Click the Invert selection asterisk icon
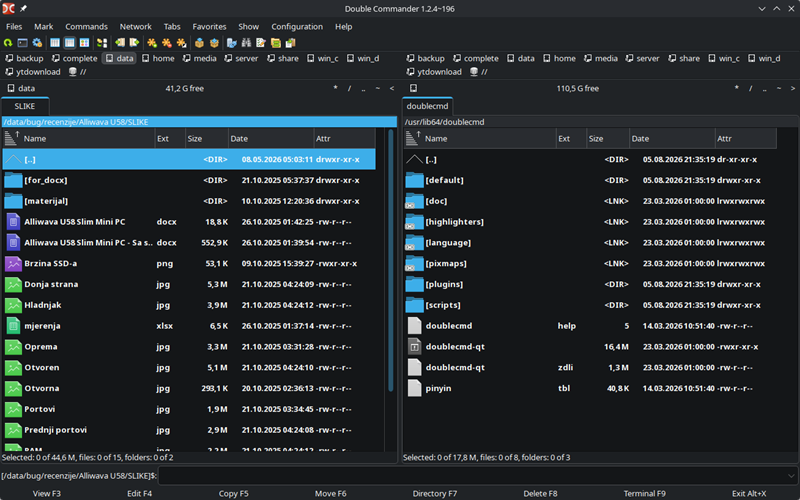 pos(181,43)
